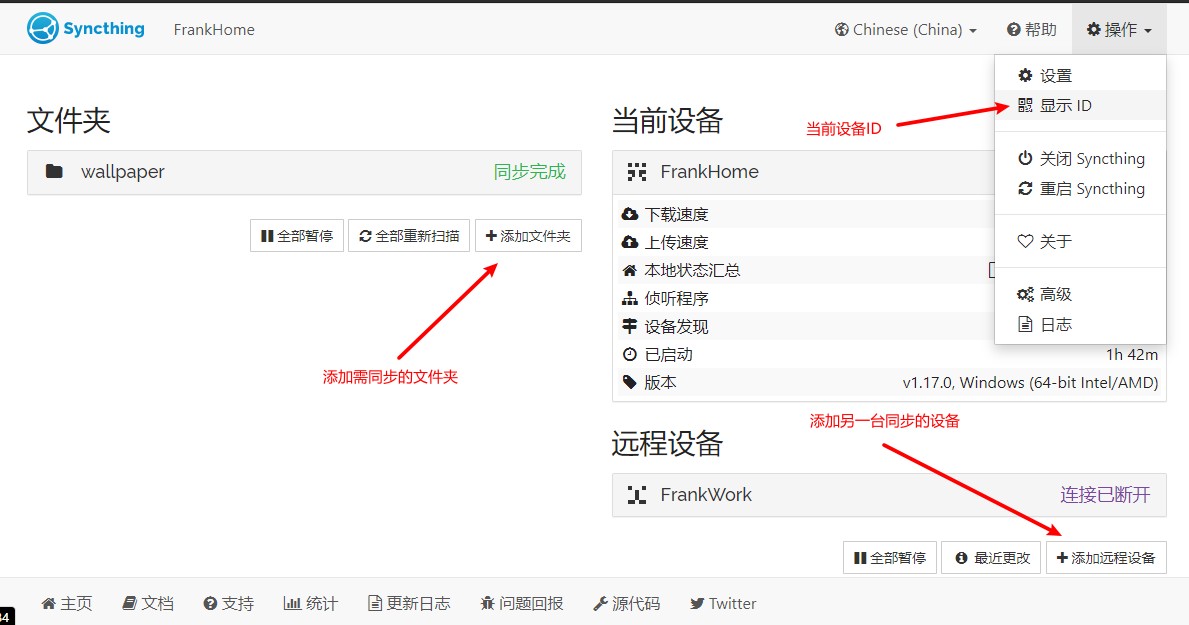Viewport: 1189px width, 625px height.
Task: Open the Chinese (China) language dropdown
Action: 906,30
